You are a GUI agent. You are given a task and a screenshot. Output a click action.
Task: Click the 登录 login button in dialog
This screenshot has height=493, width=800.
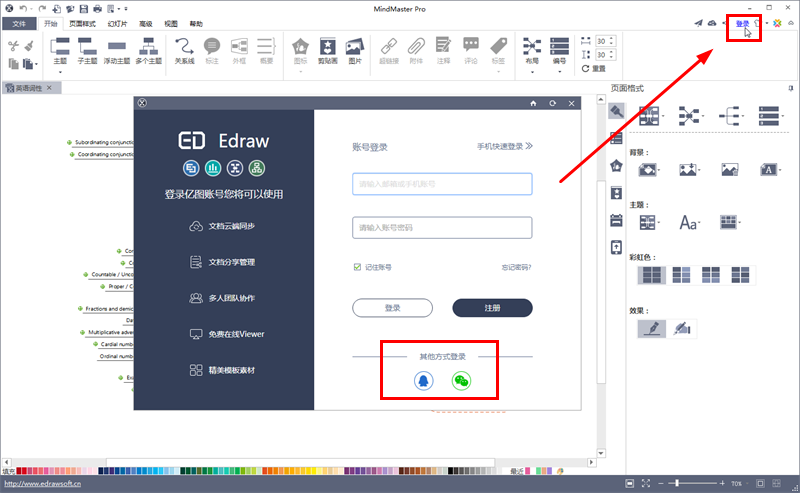pos(392,308)
